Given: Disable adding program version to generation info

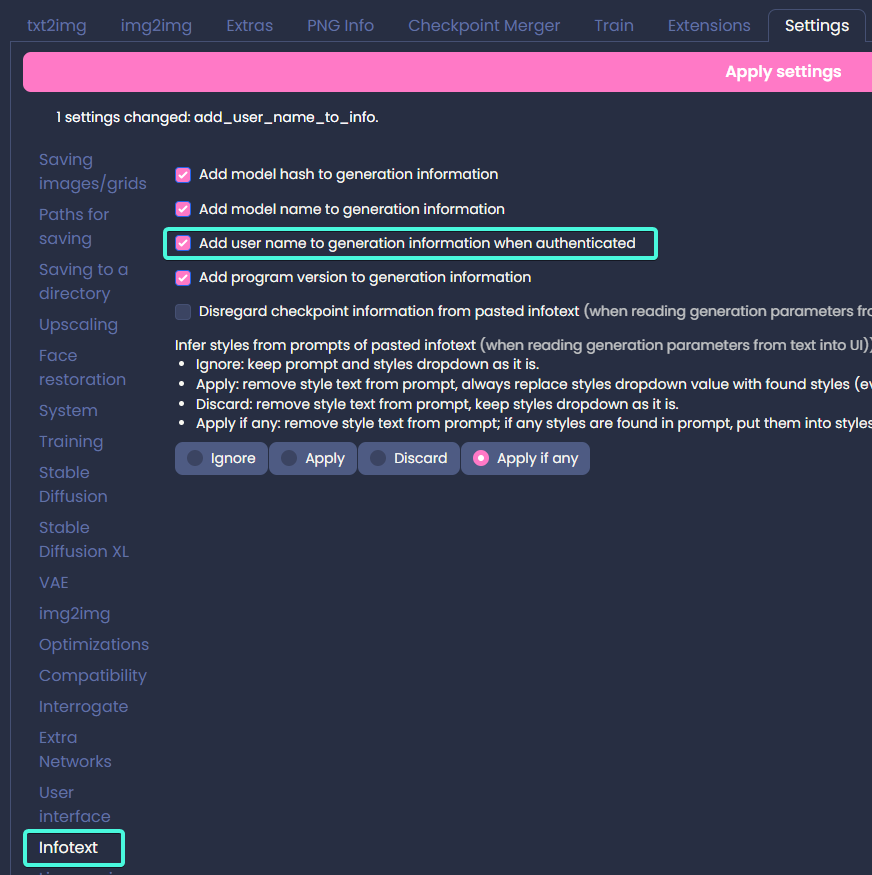Looking at the screenshot, I should point(182,277).
